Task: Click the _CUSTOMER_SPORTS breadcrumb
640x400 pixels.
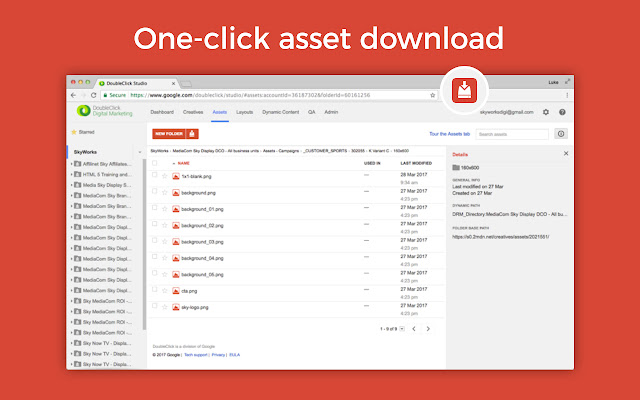Action: pos(325,151)
